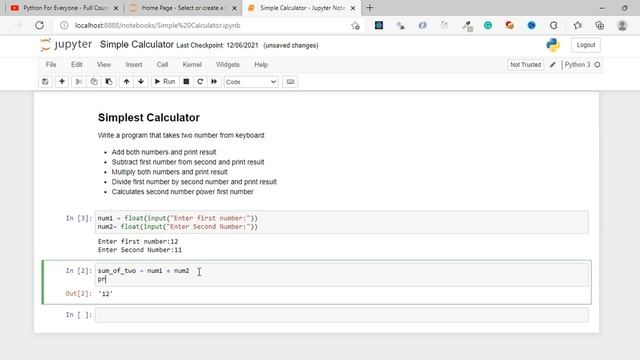Copy selected cells icon

94,82
